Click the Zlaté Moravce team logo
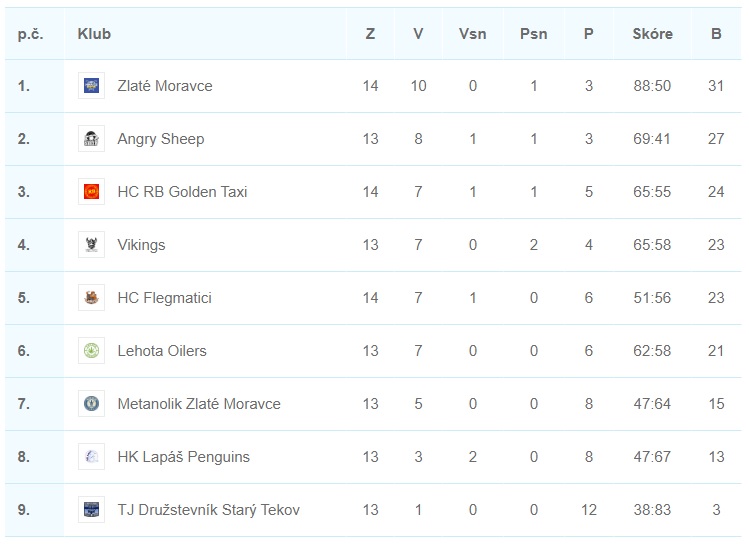749x547 pixels. pos(91,86)
